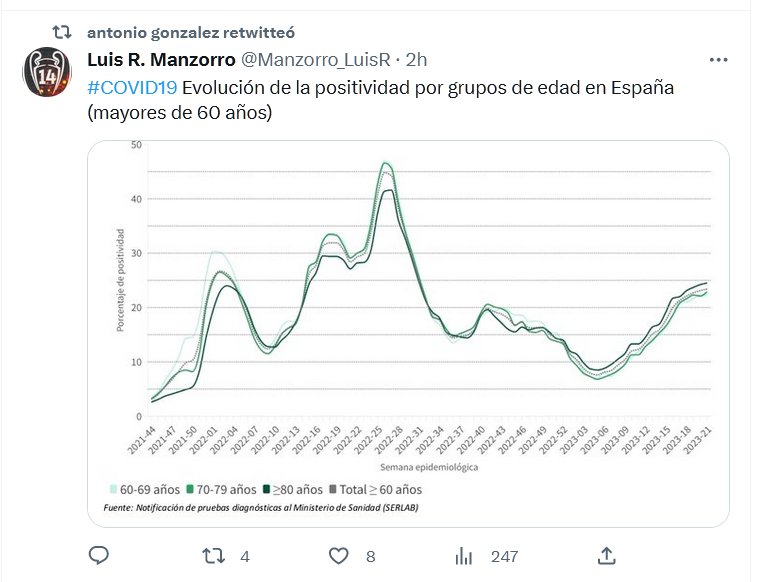Open the three-dot more options menu
The height and width of the screenshot is (582, 766).
pos(718,60)
